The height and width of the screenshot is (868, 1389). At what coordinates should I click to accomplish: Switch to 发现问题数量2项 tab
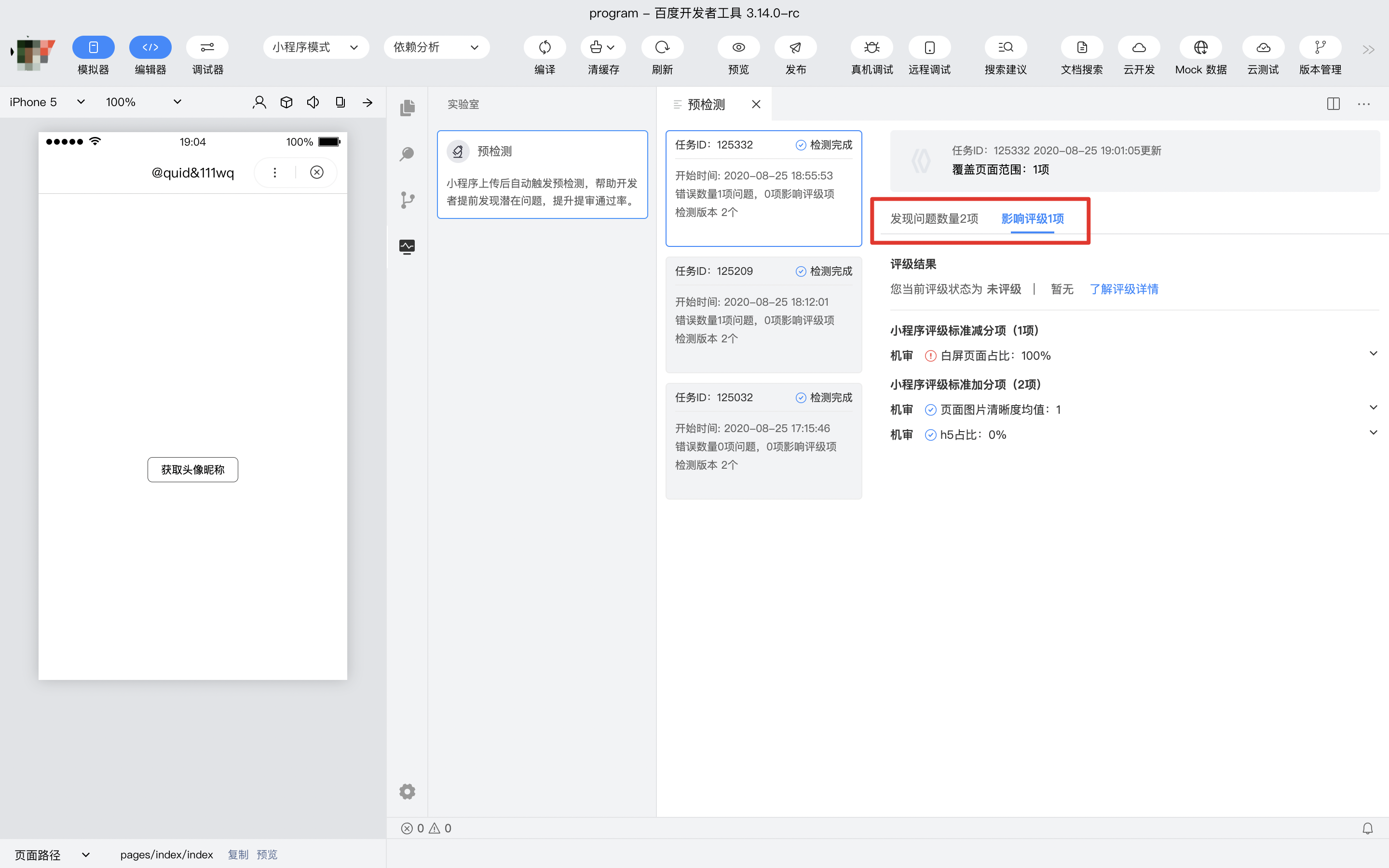pyautogui.click(x=934, y=219)
